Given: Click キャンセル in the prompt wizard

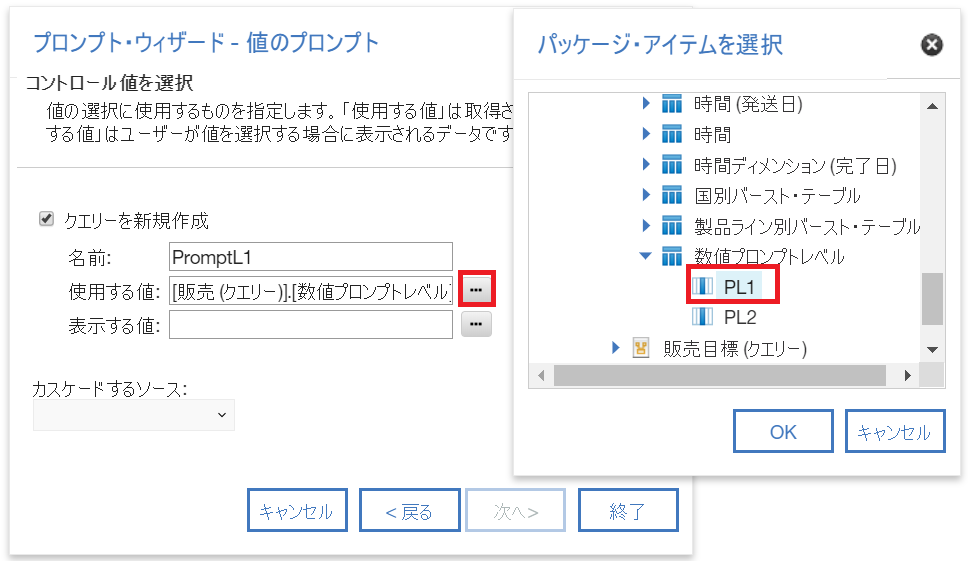Looking at the screenshot, I should 297,510.
